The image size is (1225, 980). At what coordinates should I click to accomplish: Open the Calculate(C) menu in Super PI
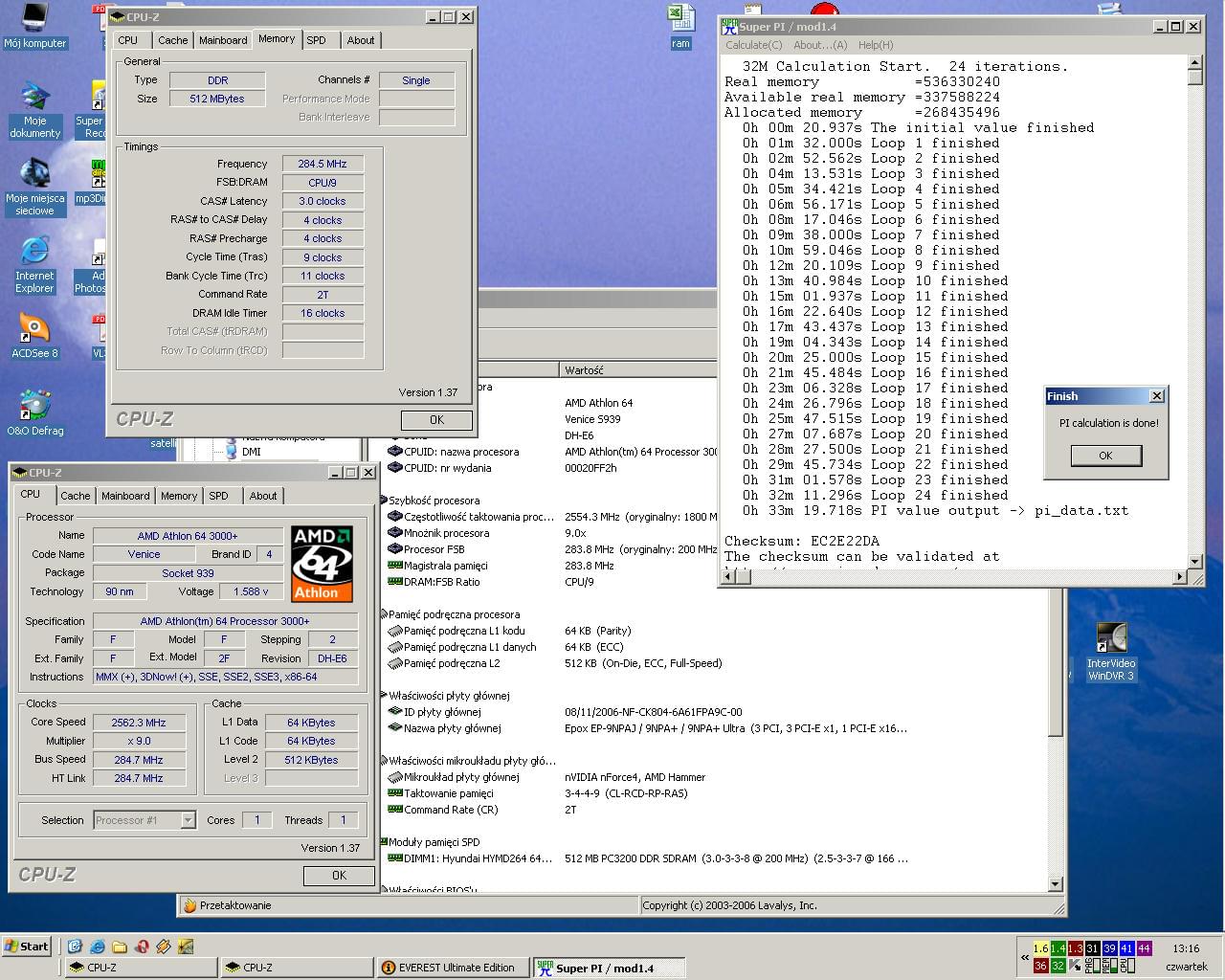pos(753,45)
